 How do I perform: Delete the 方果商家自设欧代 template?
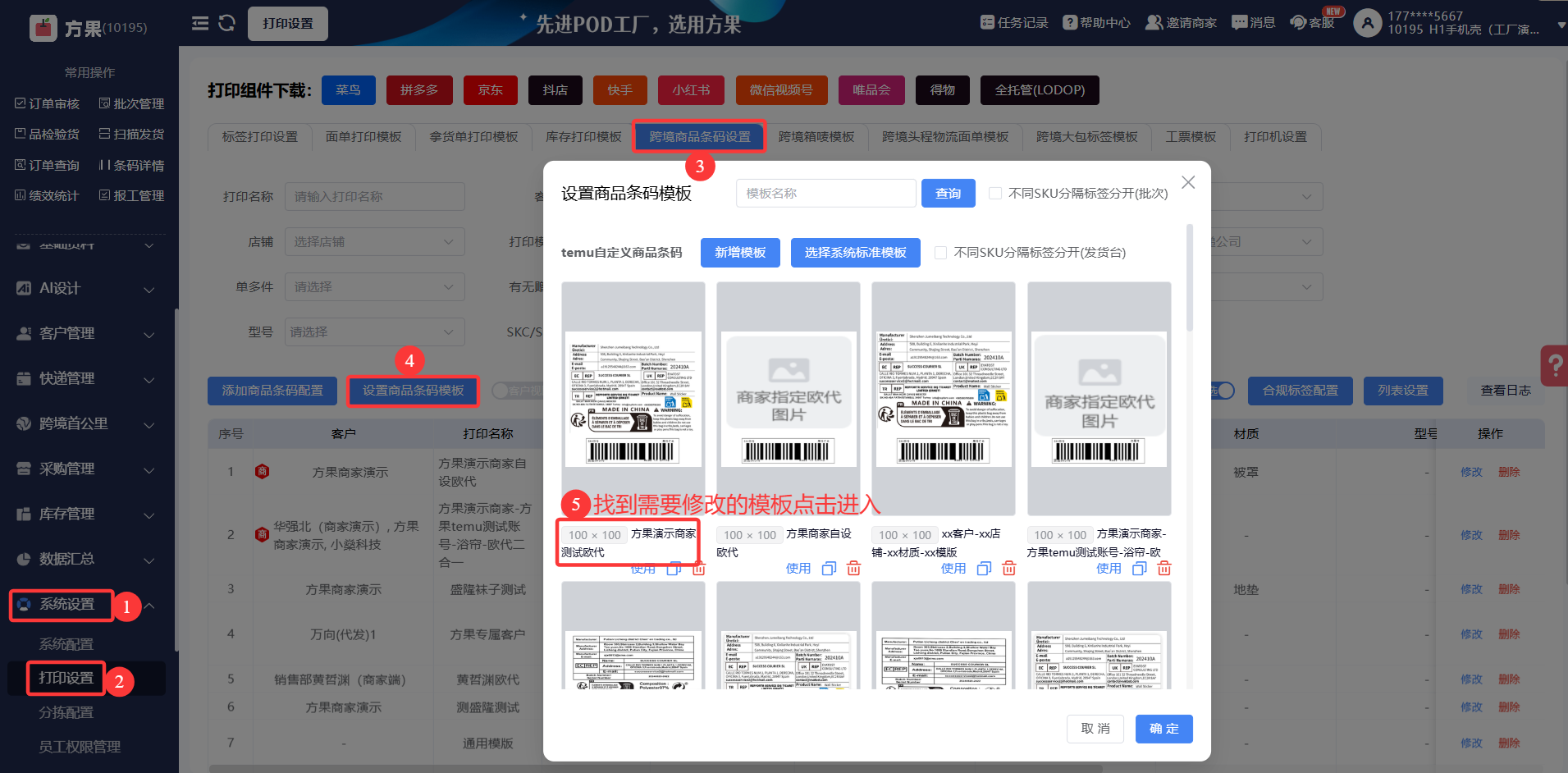[854, 569]
